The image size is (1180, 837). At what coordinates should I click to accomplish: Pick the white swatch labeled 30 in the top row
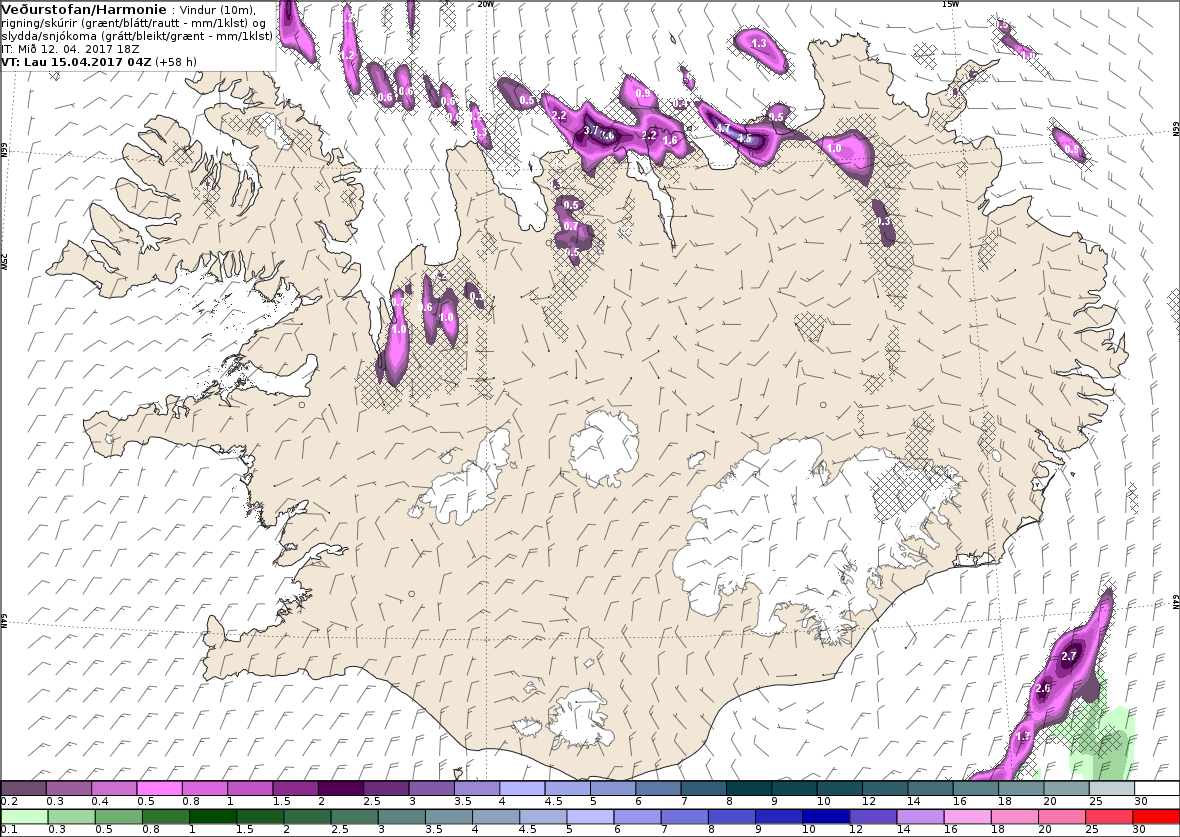(1157, 788)
